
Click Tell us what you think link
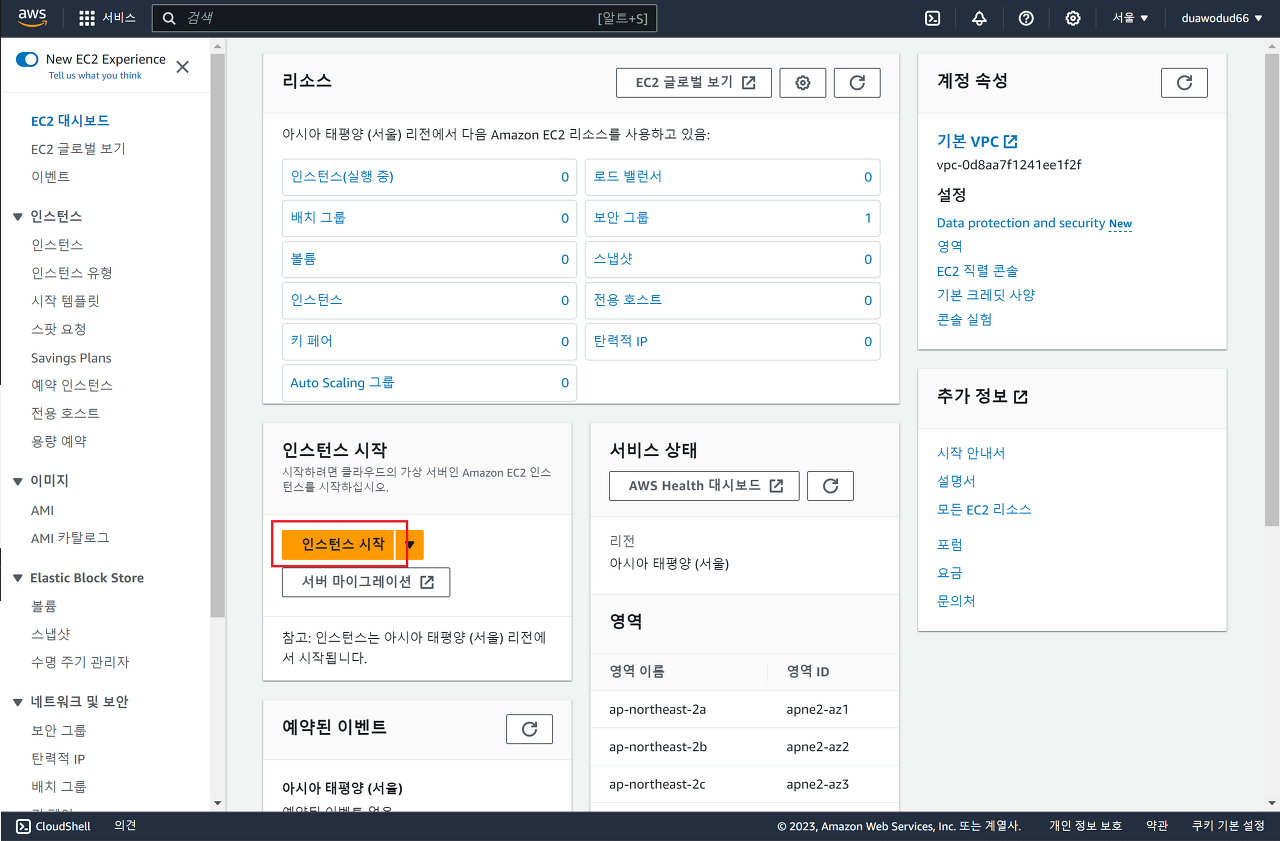tap(95, 76)
